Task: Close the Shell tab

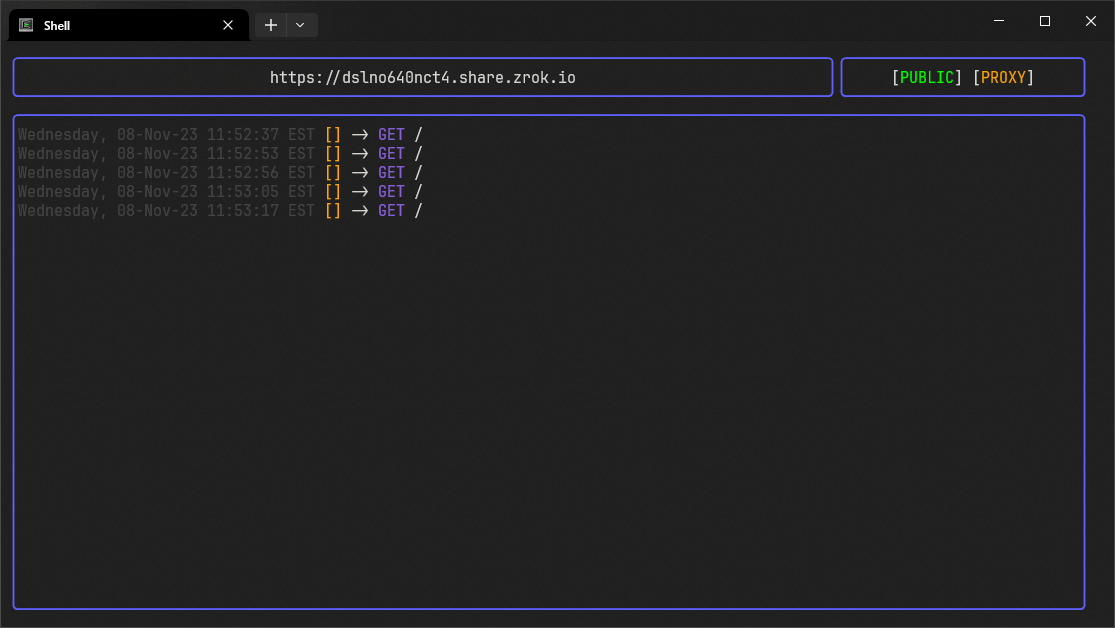Action: [228, 25]
